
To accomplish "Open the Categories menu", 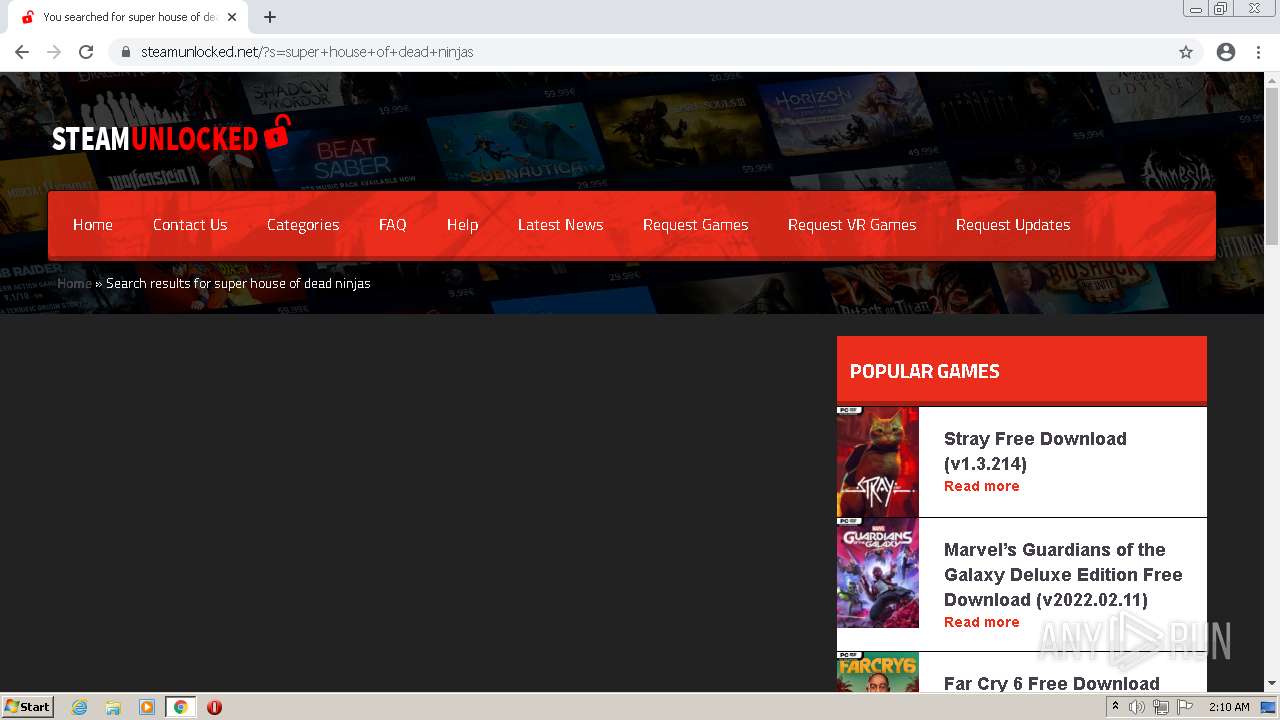I will click(x=303, y=225).
